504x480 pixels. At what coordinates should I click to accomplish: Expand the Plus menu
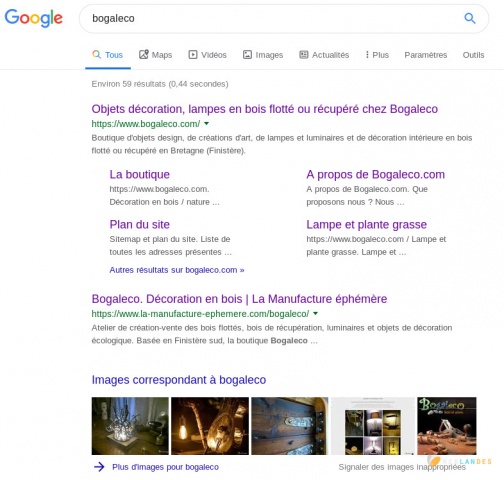tap(377, 55)
